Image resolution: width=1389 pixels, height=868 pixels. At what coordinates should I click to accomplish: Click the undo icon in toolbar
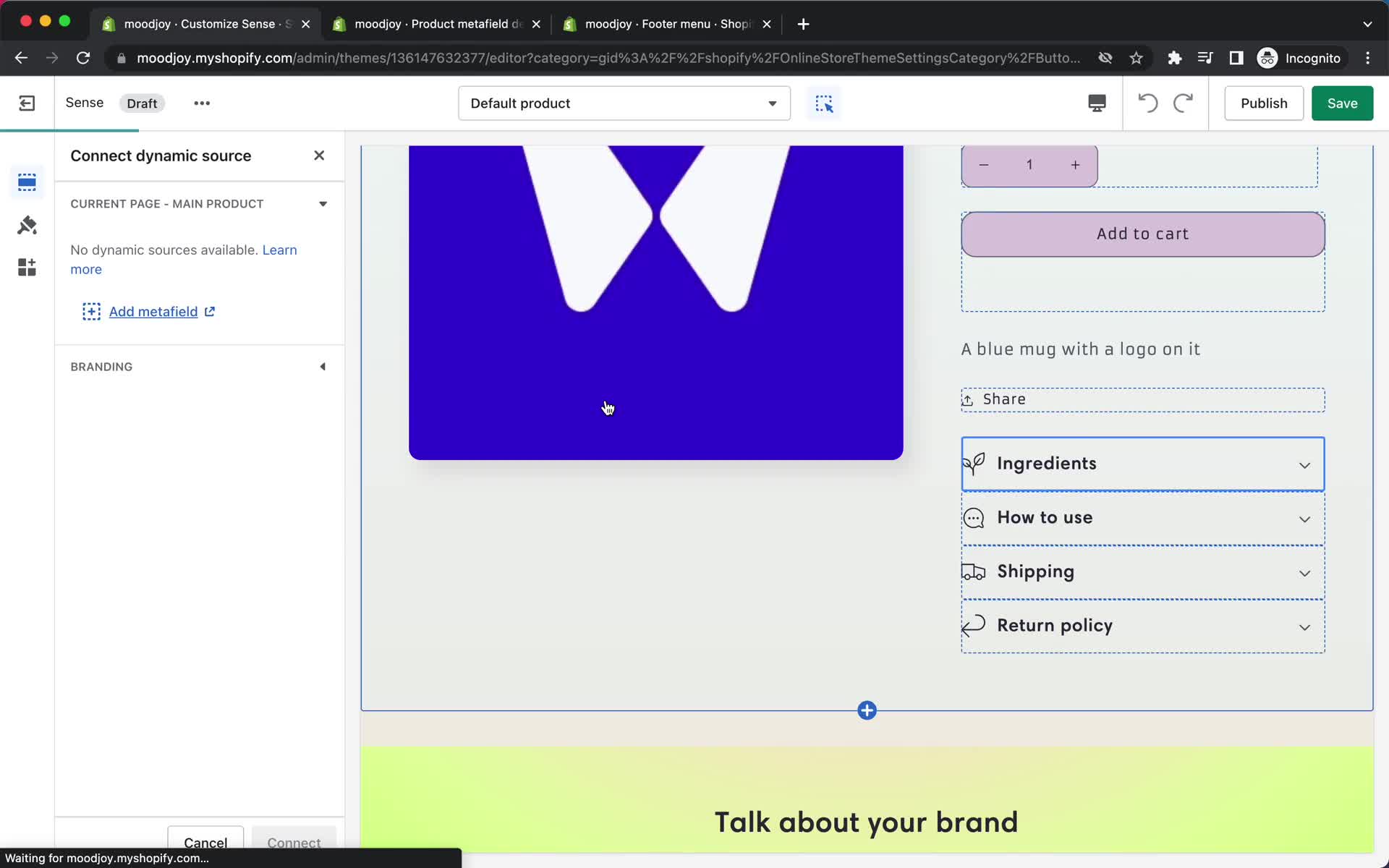[x=1147, y=103]
